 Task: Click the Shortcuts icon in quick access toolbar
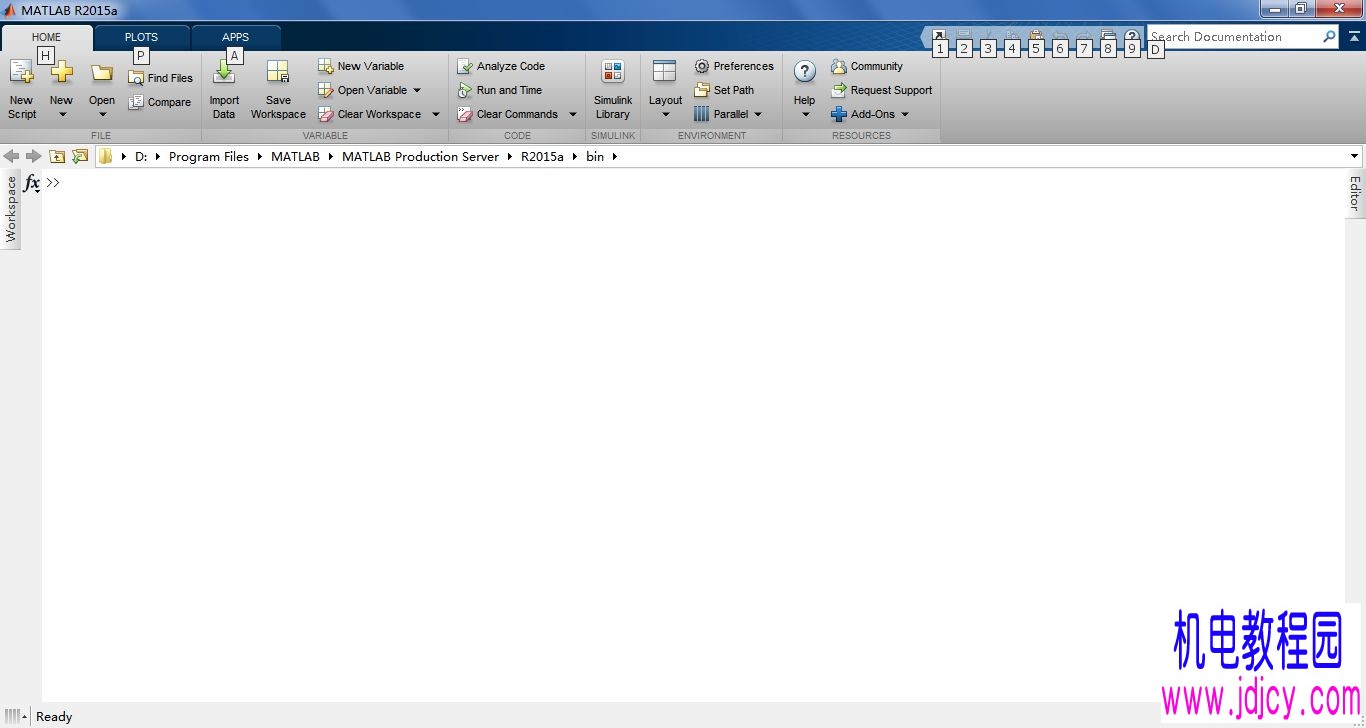pos(940,36)
